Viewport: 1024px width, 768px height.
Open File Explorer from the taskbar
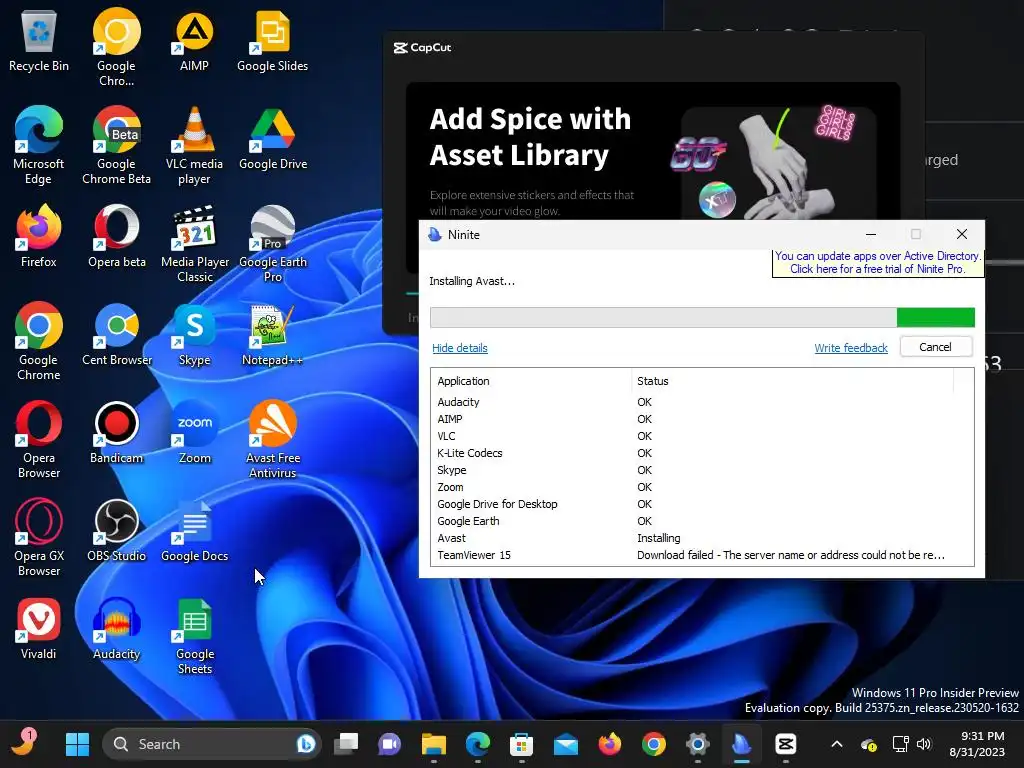coord(434,744)
